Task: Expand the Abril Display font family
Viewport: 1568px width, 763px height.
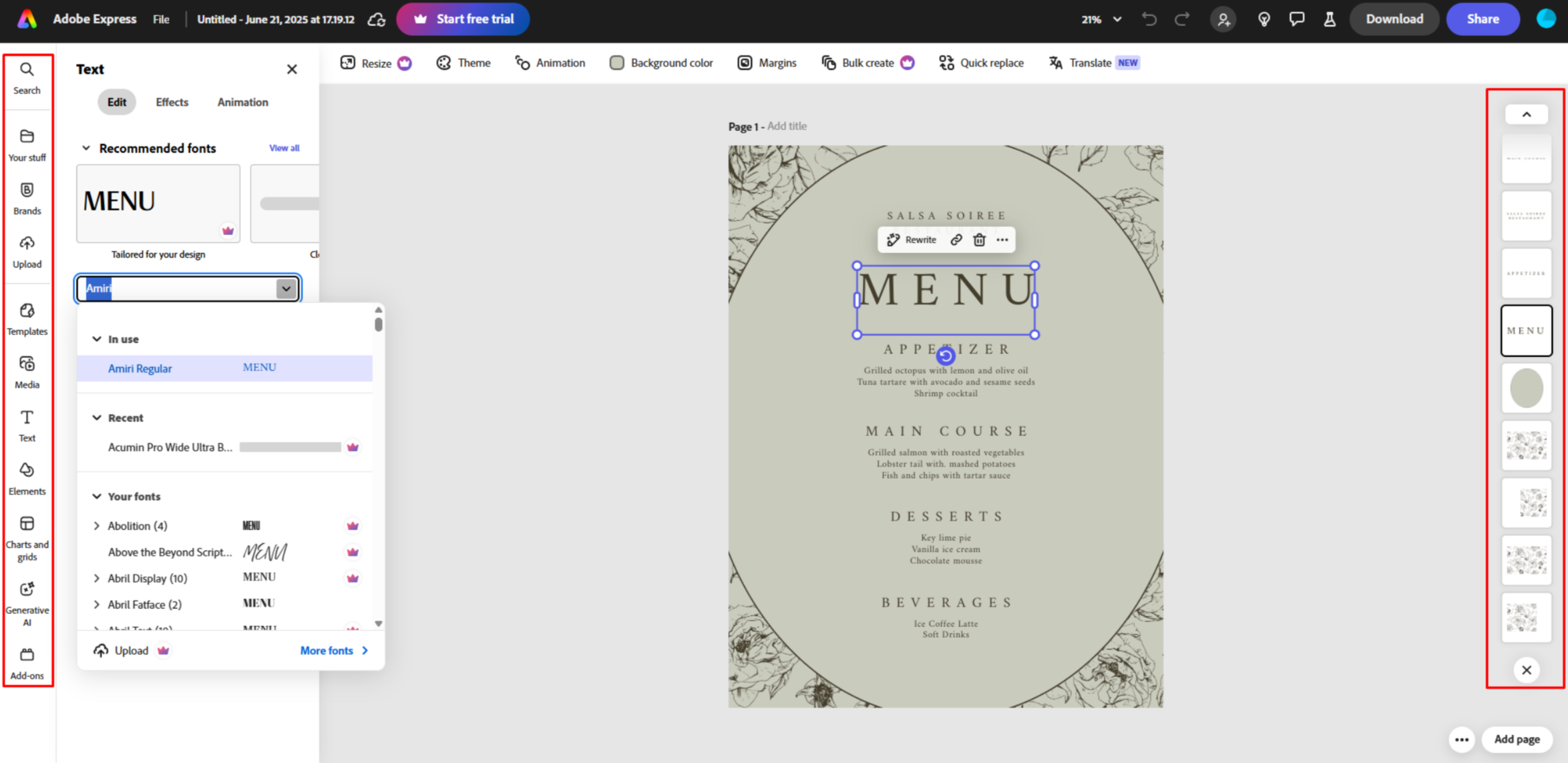Action: click(x=97, y=577)
